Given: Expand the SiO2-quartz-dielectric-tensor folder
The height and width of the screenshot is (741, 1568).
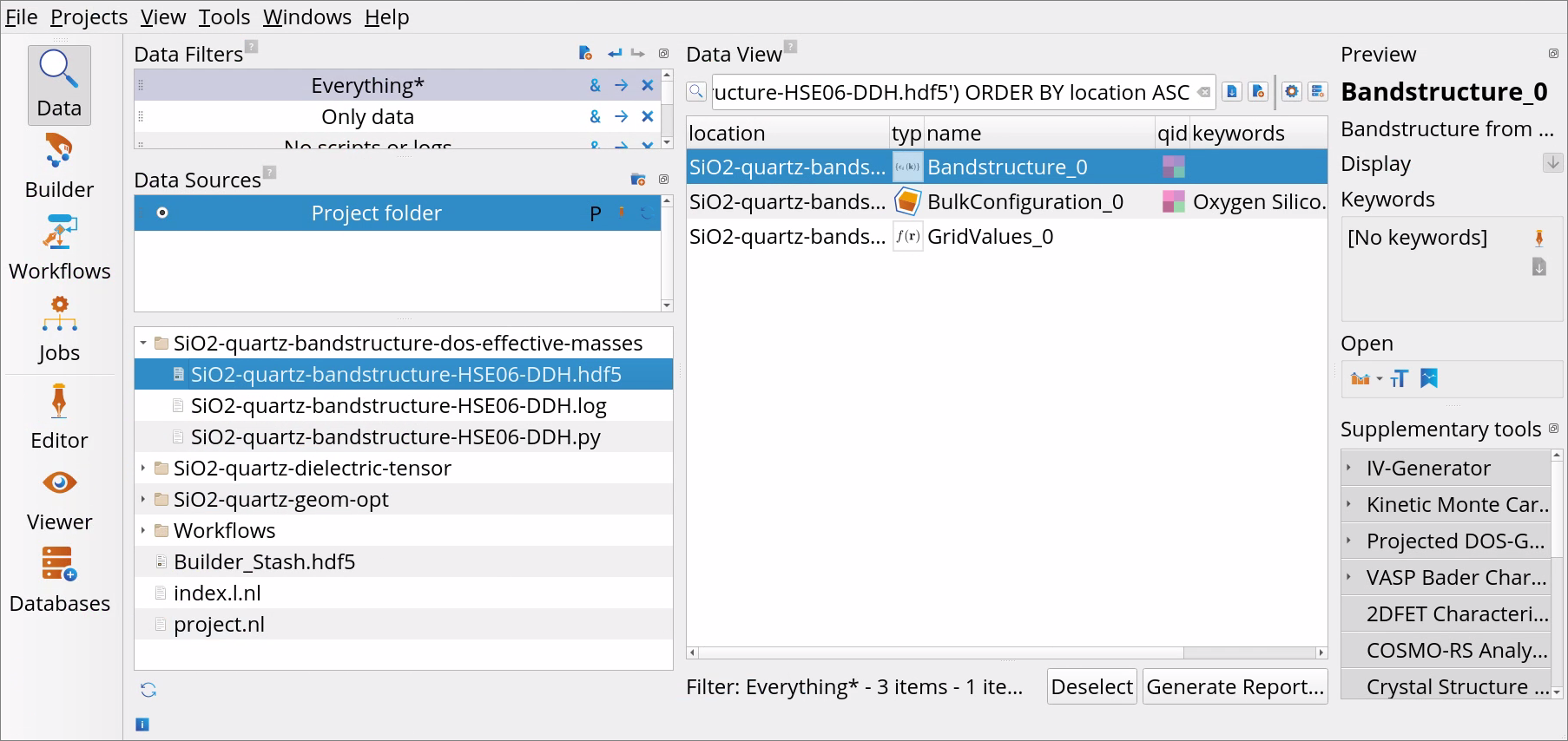Looking at the screenshot, I should [143, 469].
